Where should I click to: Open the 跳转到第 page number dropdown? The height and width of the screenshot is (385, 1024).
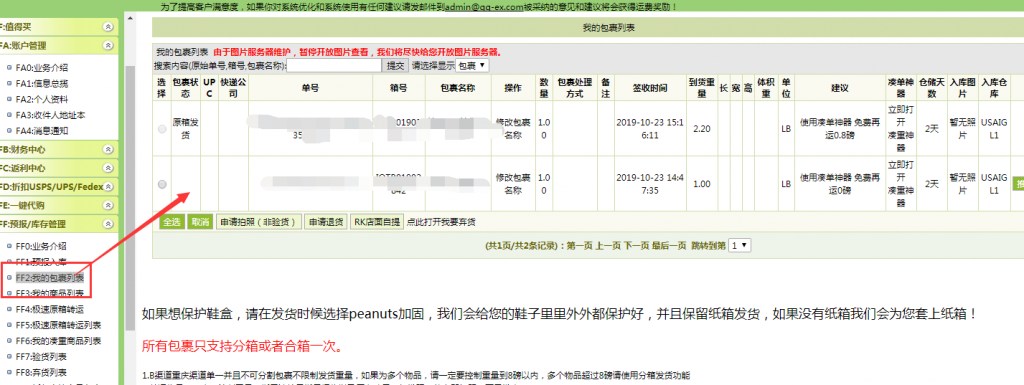(740, 246)
